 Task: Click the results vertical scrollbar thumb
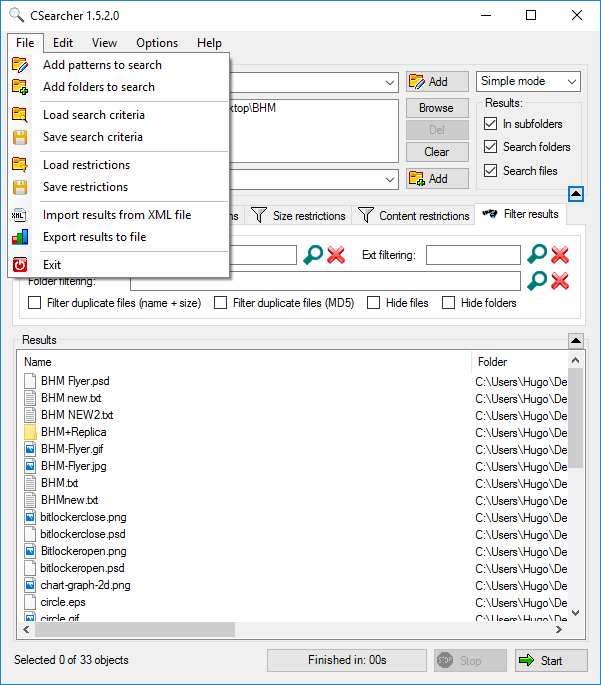pyautogui.click(x=575, y=417)
